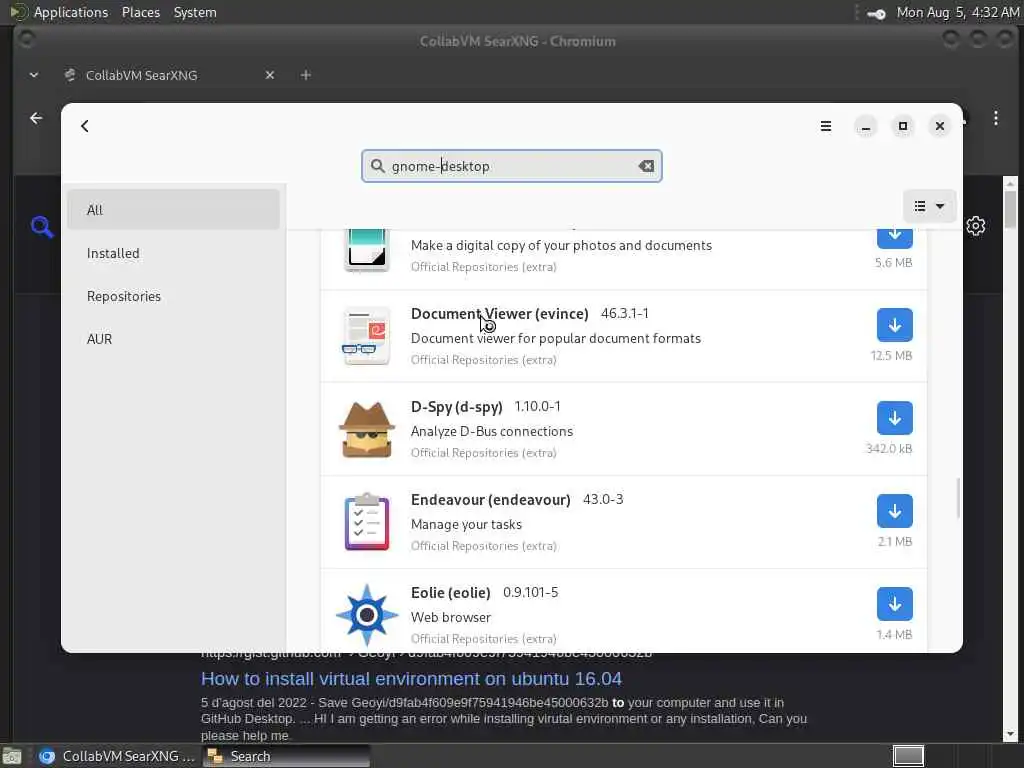The image size is (1024, 768).
Task: Switch to Search taskbar item
Action: click(286, 756)
